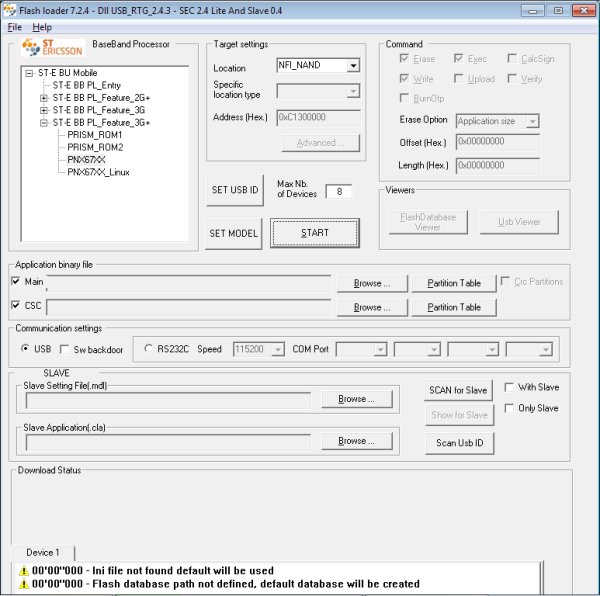Expand the ST-E BB PL_Feature_2G+ node
Screen dimensions: 600x596
[44, 98]
